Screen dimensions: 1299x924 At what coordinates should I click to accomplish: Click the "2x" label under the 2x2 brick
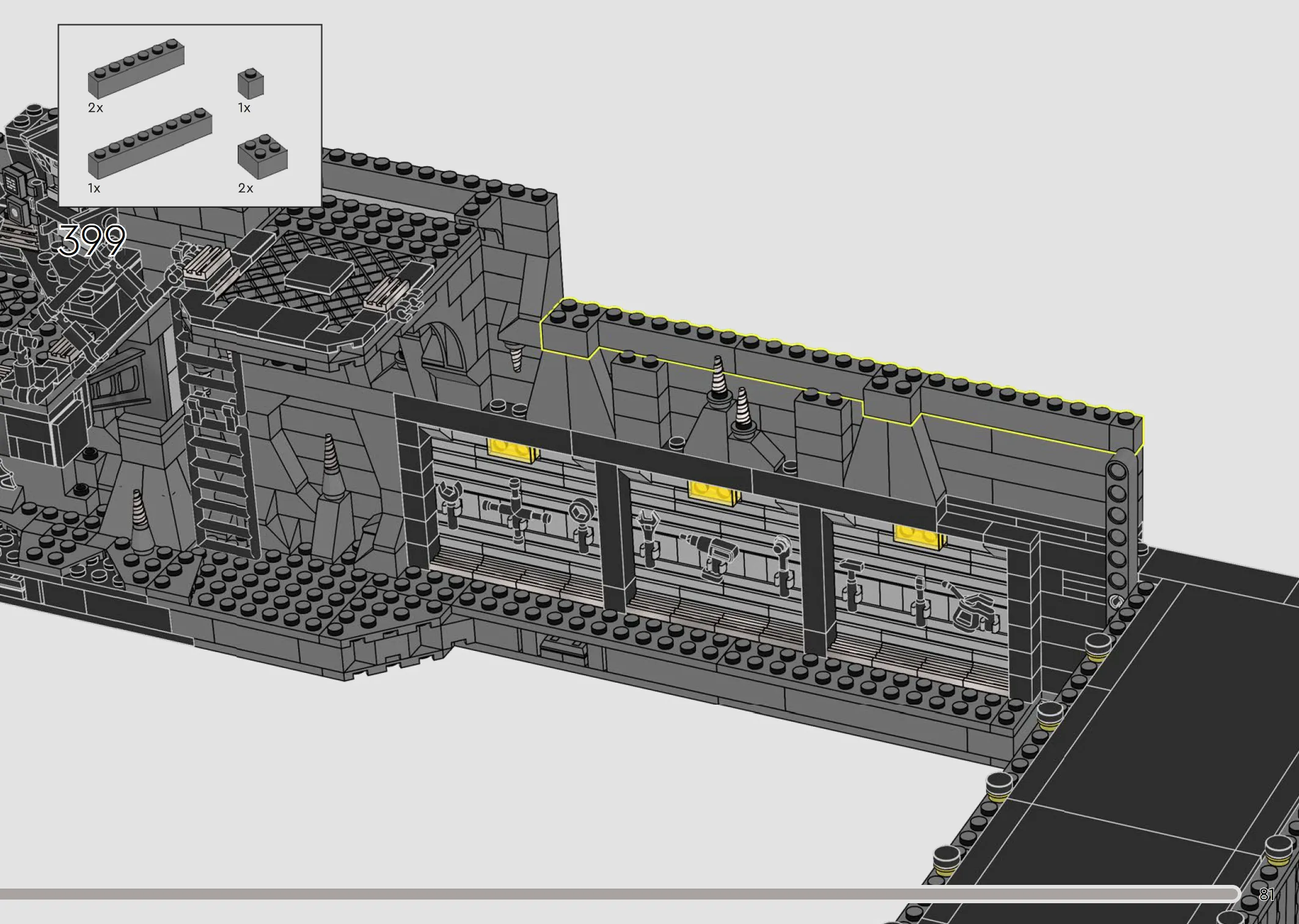coord(245,188)
